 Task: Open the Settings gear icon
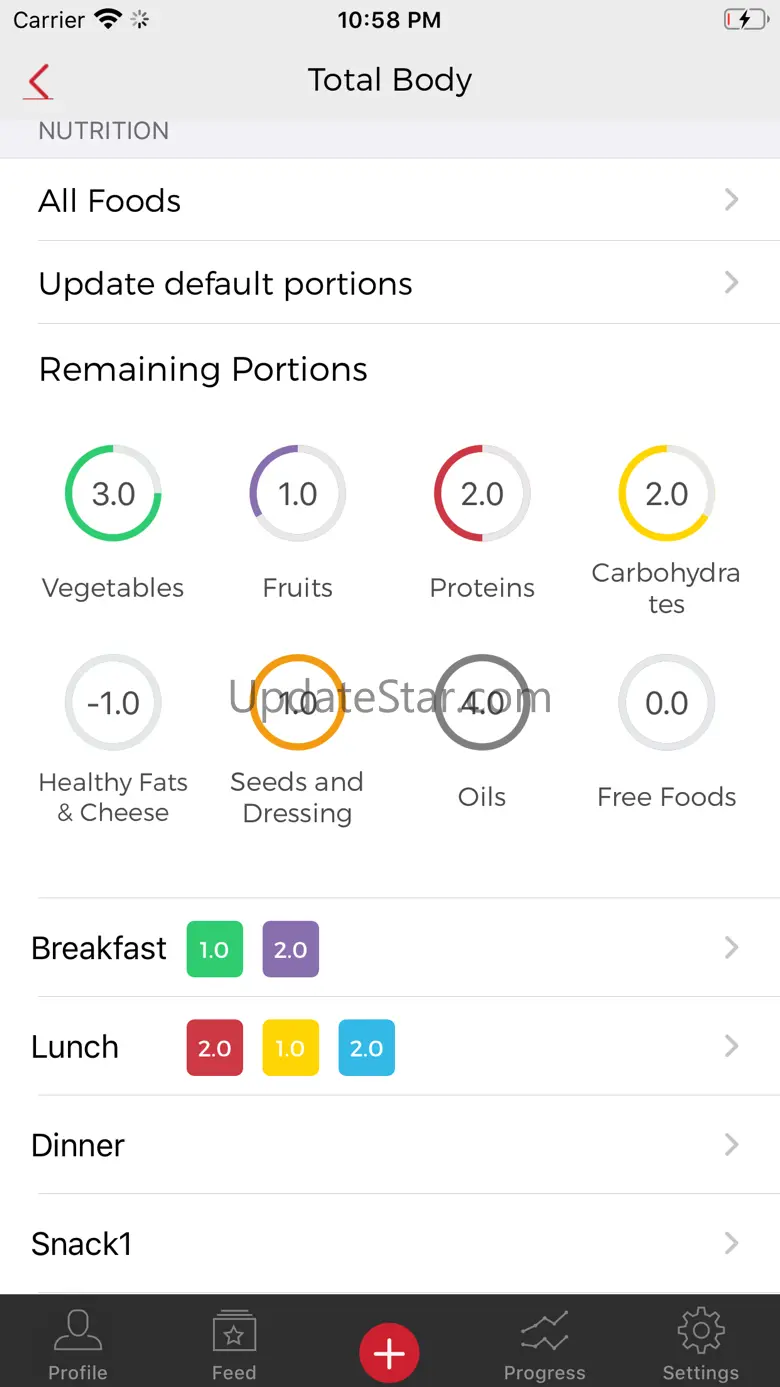click(700, 1344)
